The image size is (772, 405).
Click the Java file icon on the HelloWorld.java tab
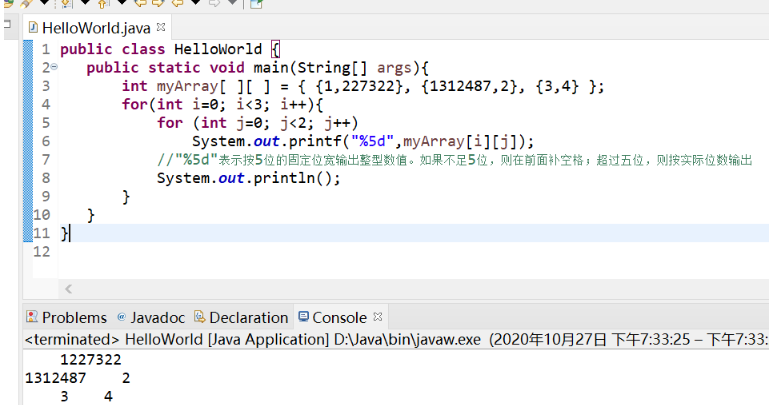coord(32,27)
